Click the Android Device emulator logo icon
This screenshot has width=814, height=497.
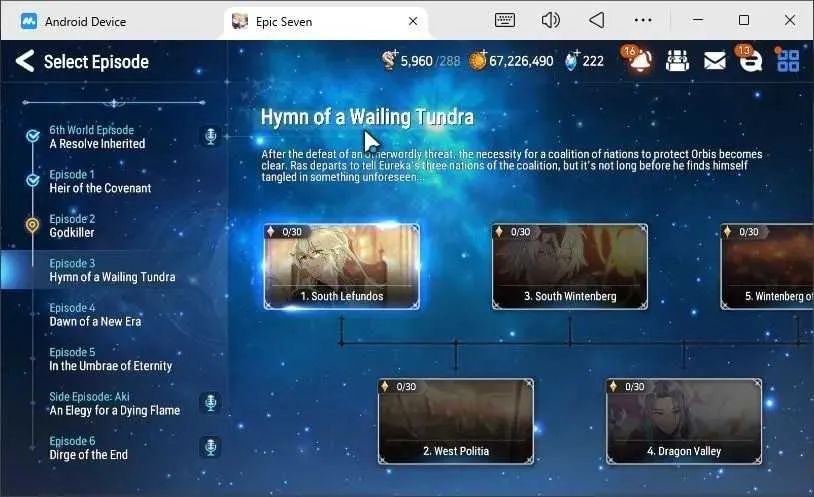click(29, 21)
